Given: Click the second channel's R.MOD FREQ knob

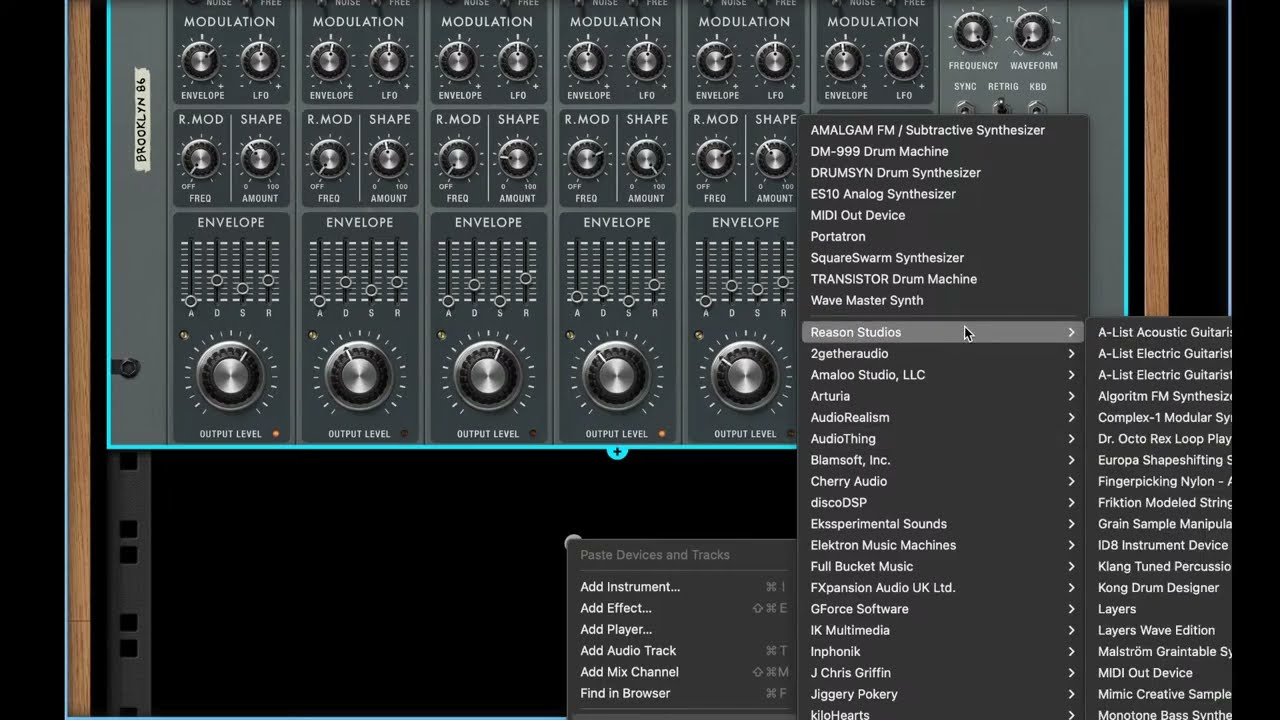Looking at the screenshot, I should coord(330,158).
